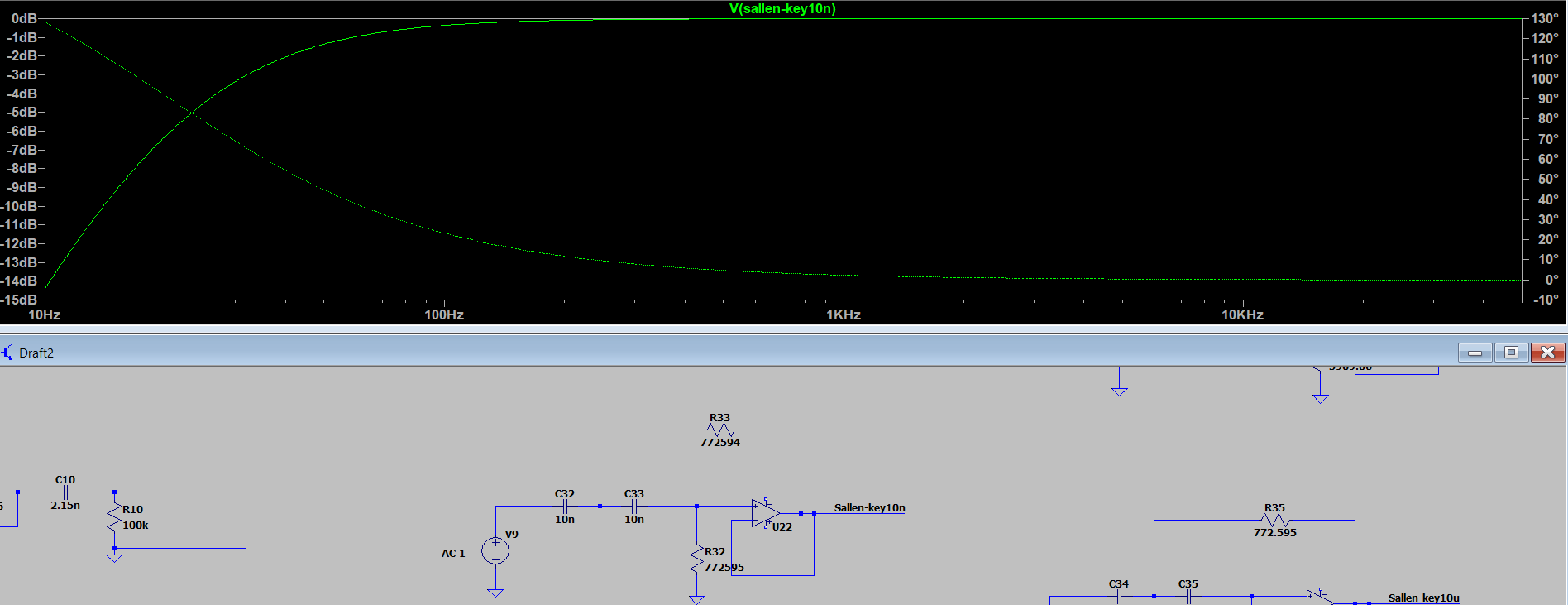1568x605 pixels.
Task: Click the C35 capacitor label
Action: coord(1188,584)
